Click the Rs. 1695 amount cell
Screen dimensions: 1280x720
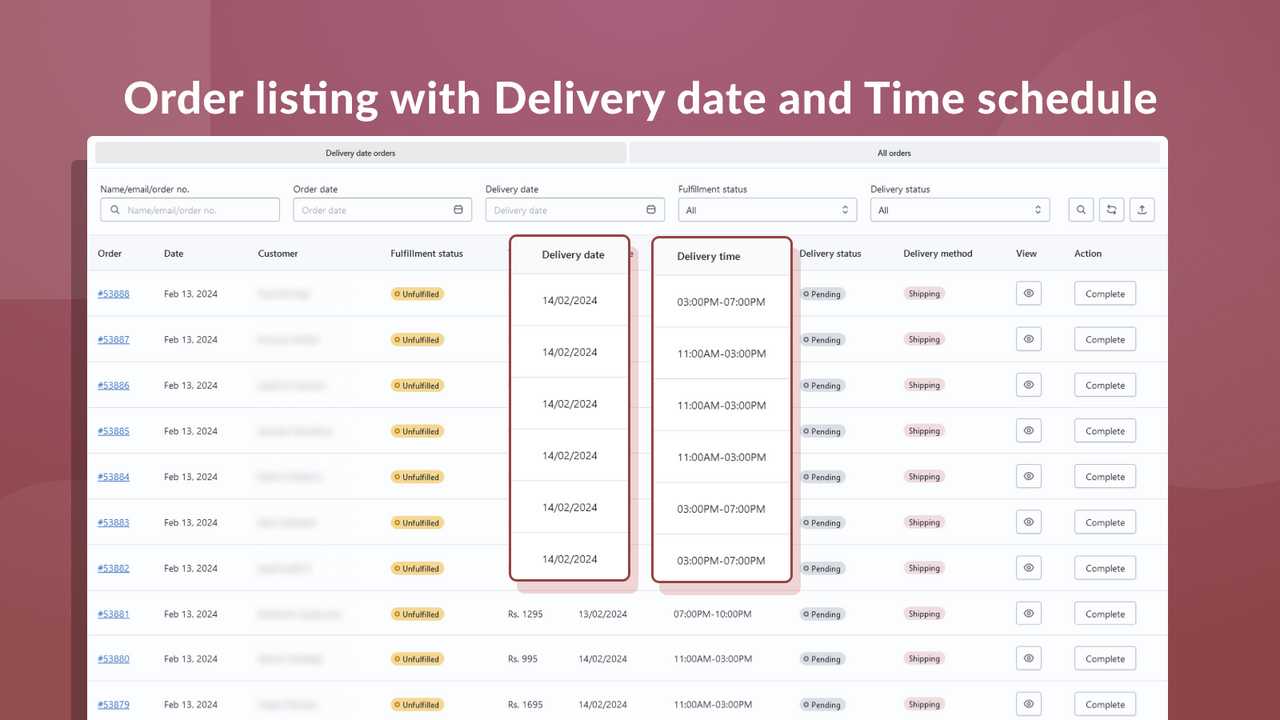525,705
